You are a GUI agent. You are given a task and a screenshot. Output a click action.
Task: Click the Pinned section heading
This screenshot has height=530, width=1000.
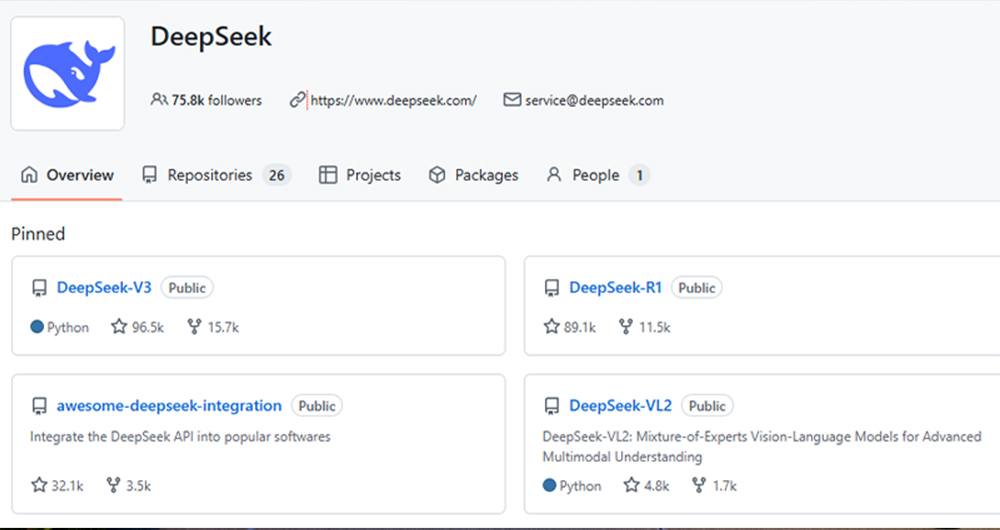[x=38, y=234]
